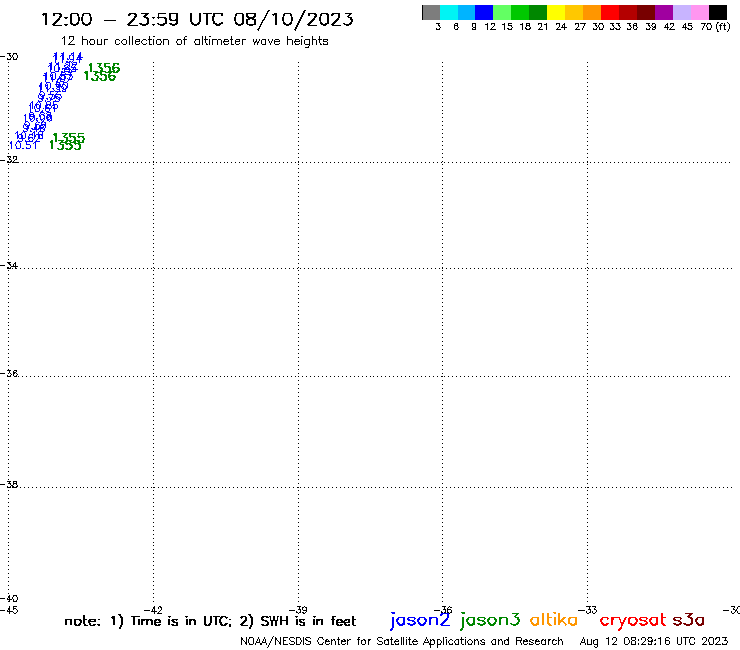The width and height of the screenshot is (740, 650).
Task: Select the yellow swatch in the wave height legend
Action: click(x=556, y=12)
